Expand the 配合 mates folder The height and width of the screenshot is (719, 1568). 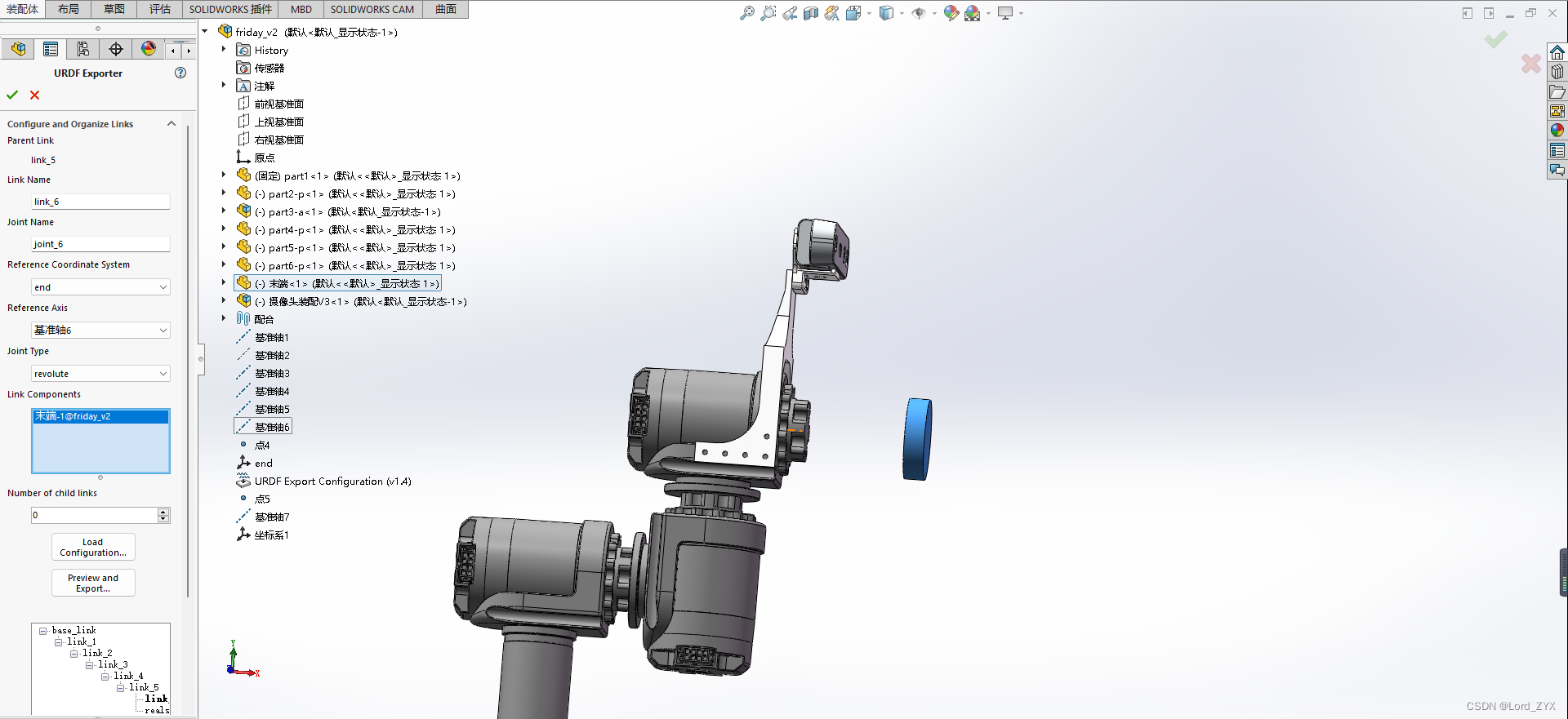[x=224, y=318]
